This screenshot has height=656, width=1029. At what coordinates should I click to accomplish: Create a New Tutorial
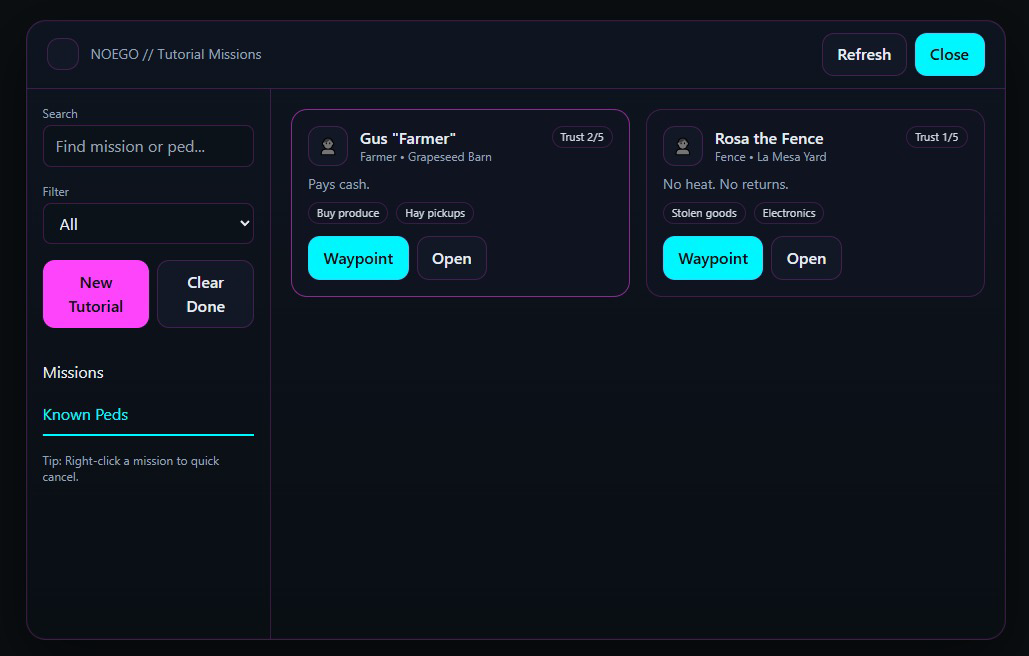point(96,294)
